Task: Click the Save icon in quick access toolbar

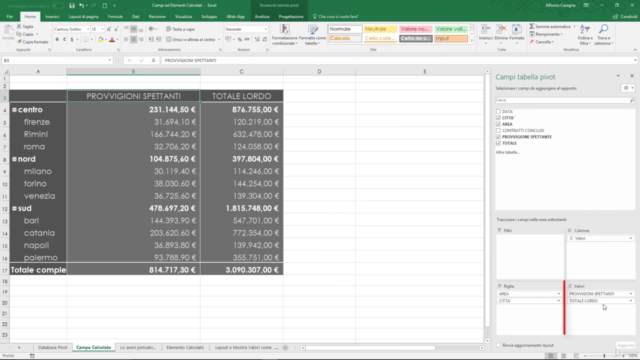Action: [72, 6]
